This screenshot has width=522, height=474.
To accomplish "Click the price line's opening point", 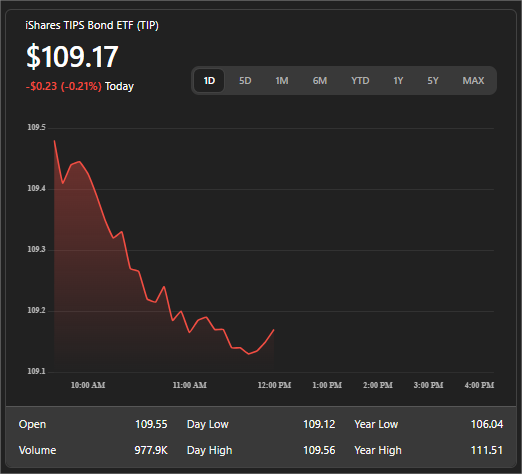I will (54, 141).
